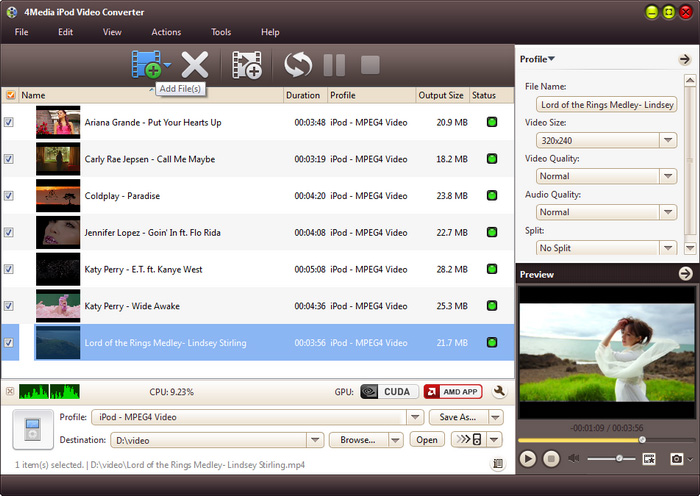Viewport: 700px width, 496px height.
Task: Click the Add Profile film-strip icon
Action: coord(247,66)
